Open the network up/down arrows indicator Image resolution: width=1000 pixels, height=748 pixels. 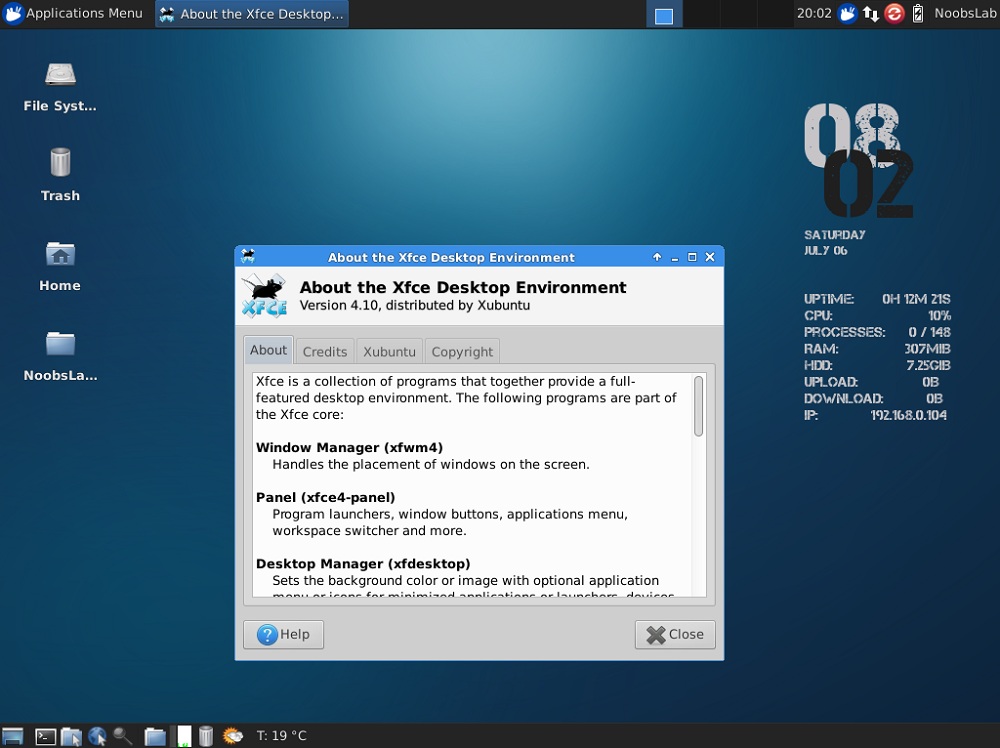(871, 13)
